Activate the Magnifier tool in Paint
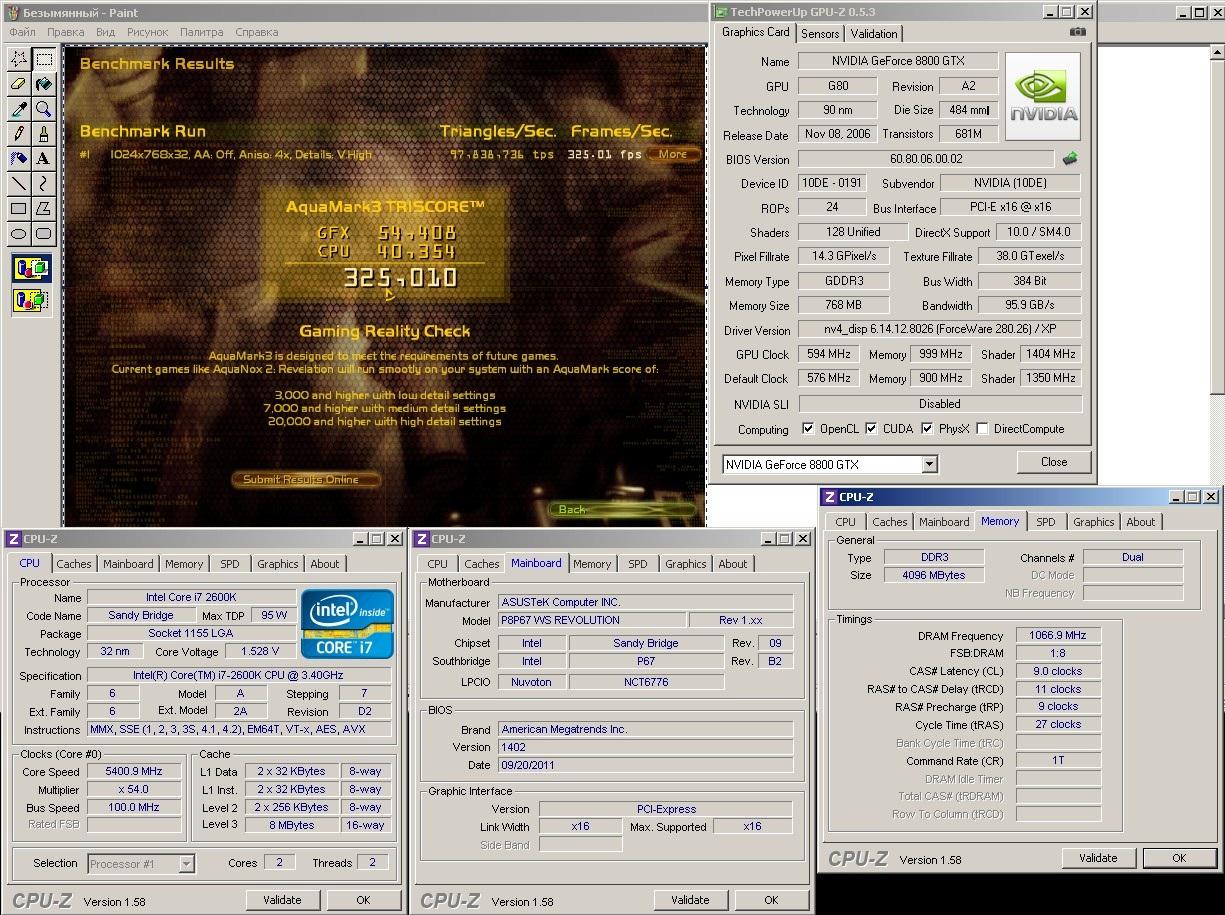Screen dimensions: 1225x915 tap(44, 109)
